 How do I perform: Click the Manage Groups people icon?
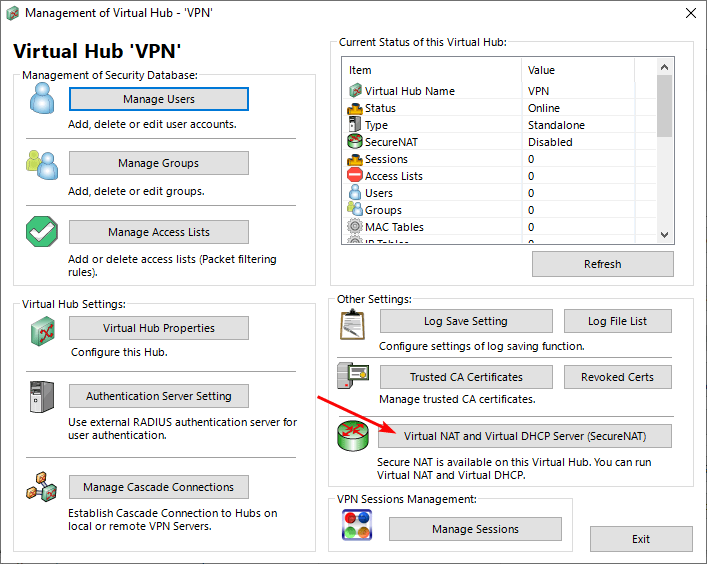point(41,163)
